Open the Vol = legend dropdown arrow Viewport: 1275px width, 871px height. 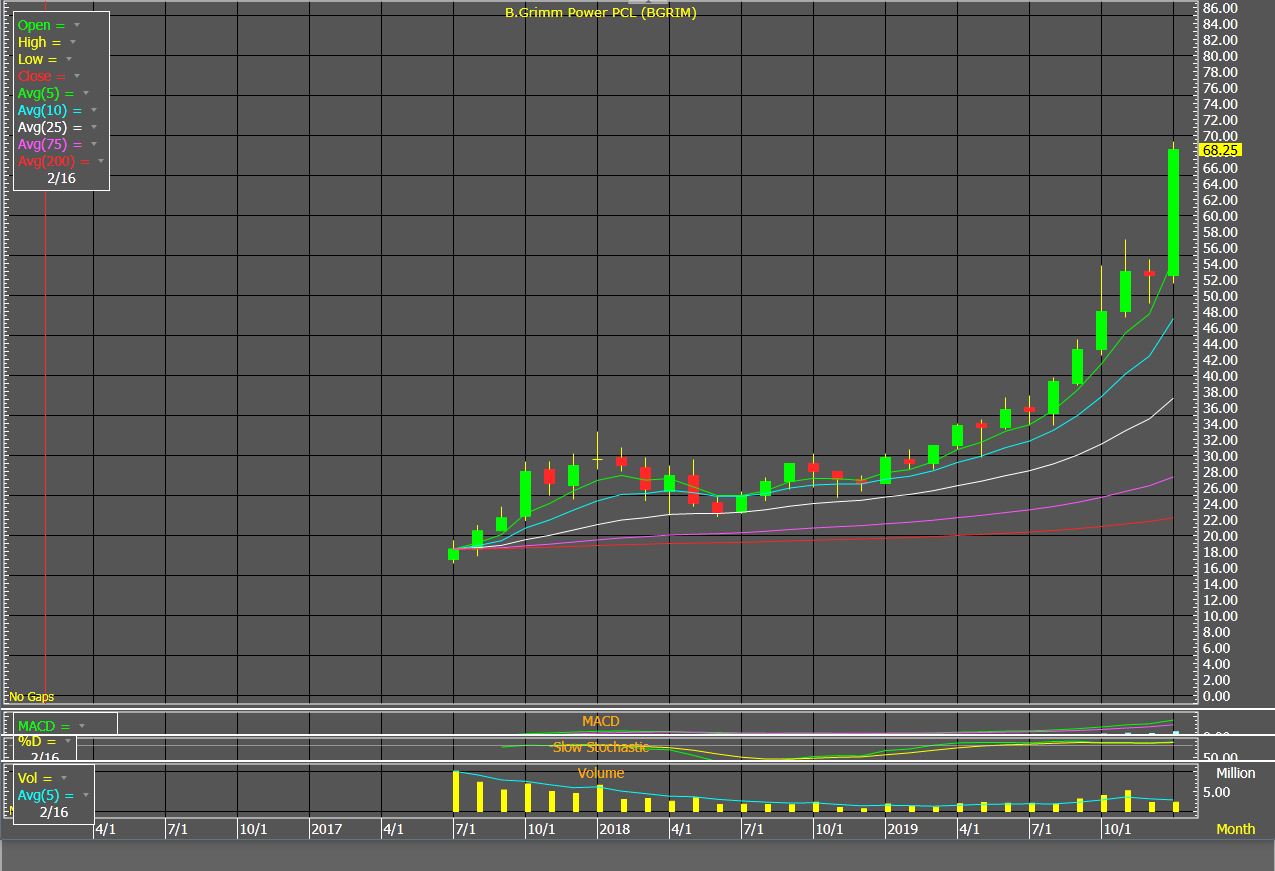(x=62, y=777)
